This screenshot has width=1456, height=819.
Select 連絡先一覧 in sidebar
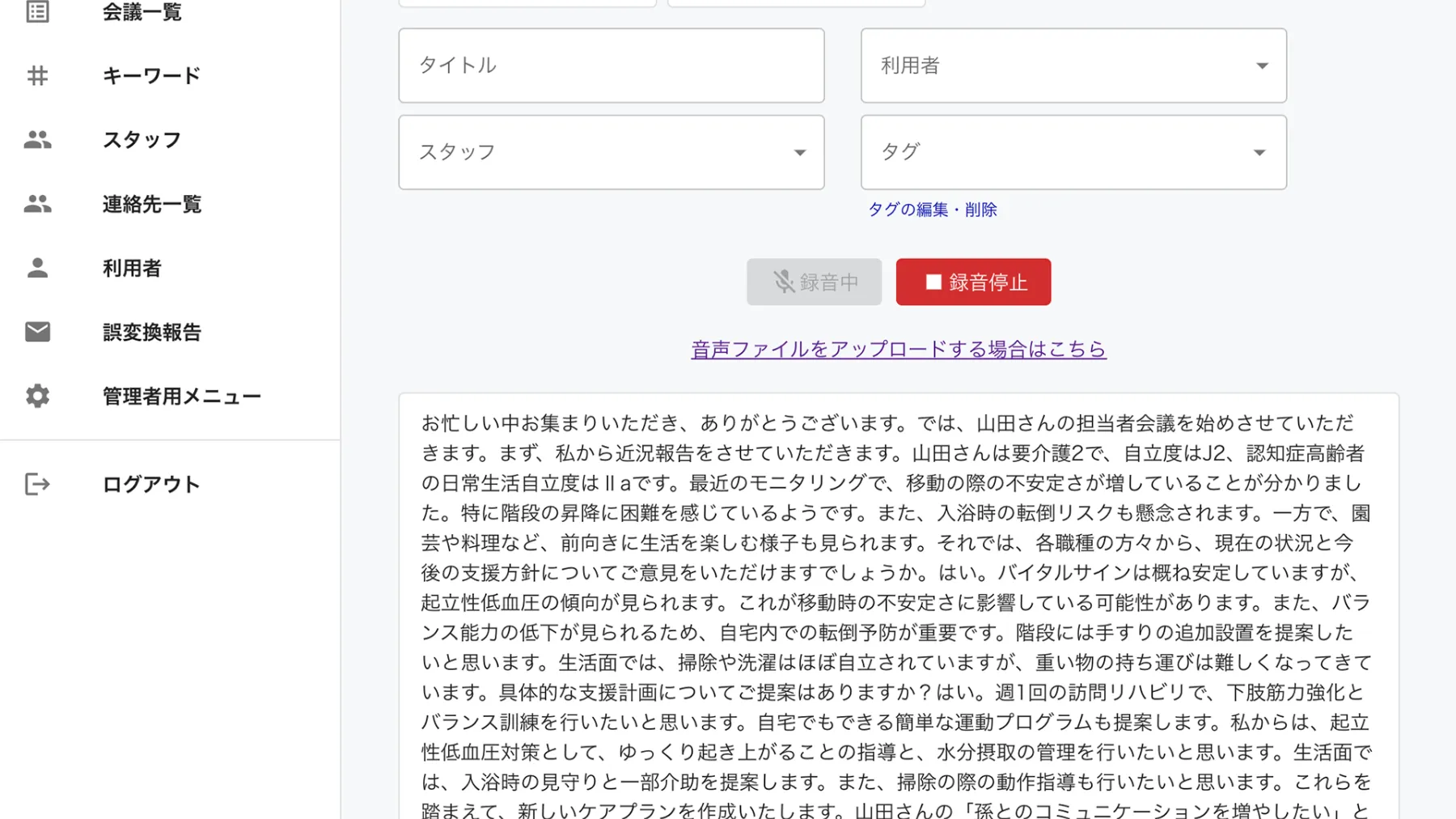[152, 204]
